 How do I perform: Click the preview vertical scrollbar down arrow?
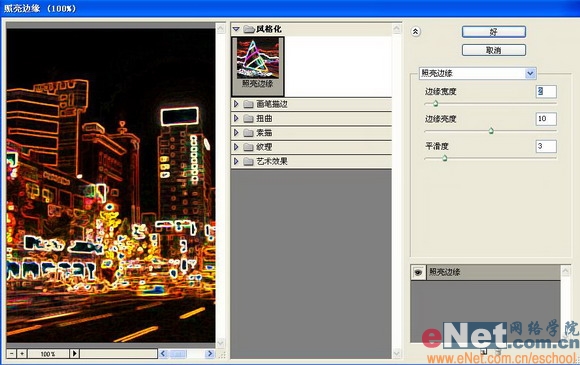pos(221,343)
